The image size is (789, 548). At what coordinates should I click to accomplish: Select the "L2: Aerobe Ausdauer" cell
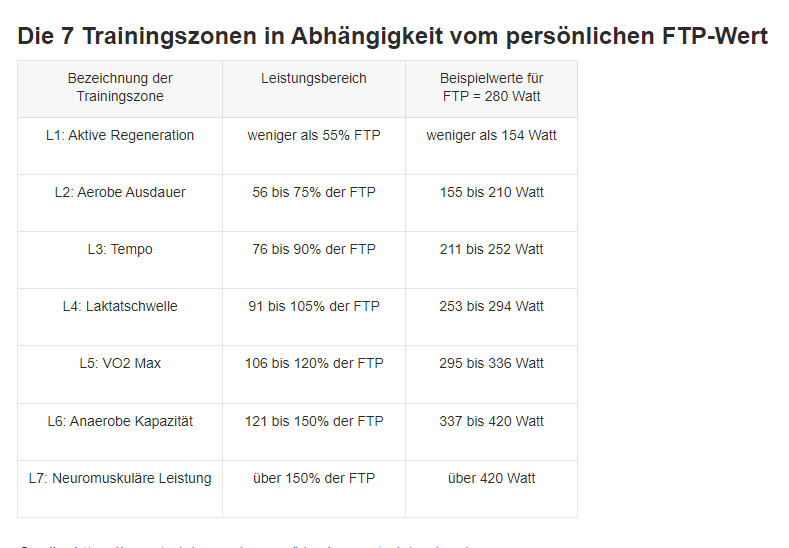[x=120, y=192]
